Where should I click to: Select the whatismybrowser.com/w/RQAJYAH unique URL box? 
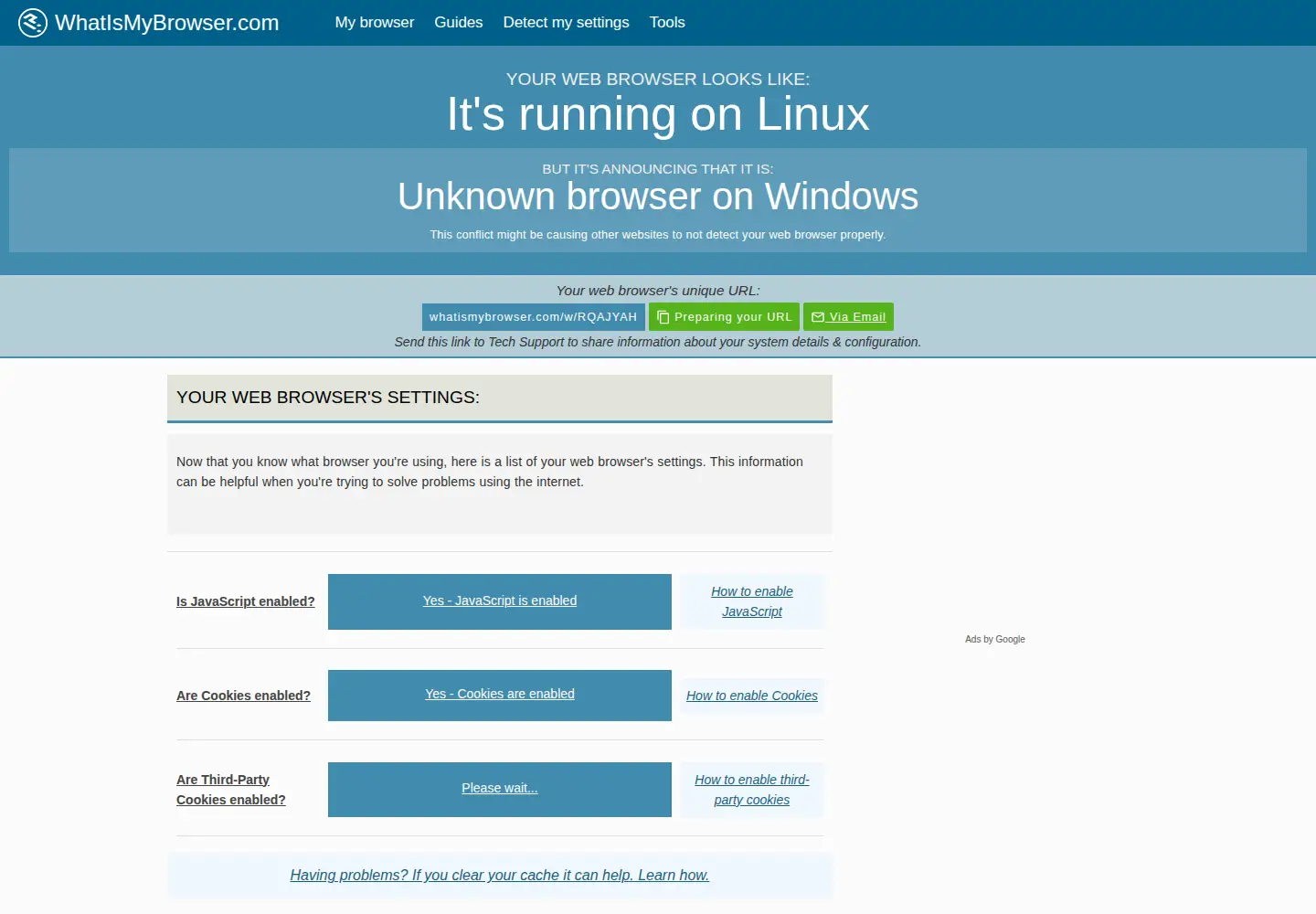[x=534, y=317]
